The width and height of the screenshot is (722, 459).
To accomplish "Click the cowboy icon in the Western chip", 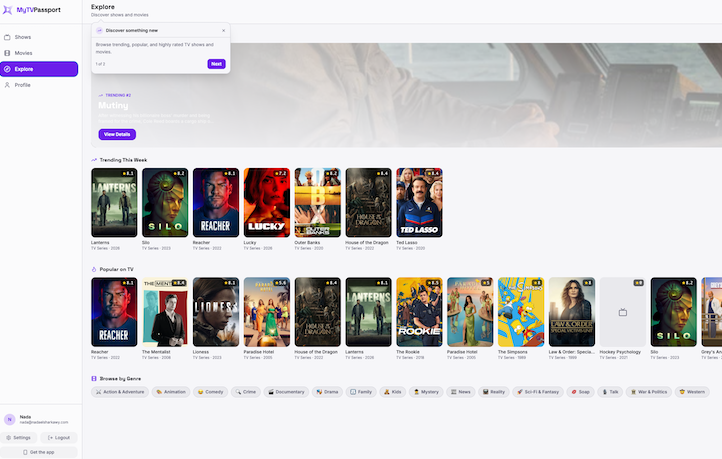I will (x=682, y=392).
